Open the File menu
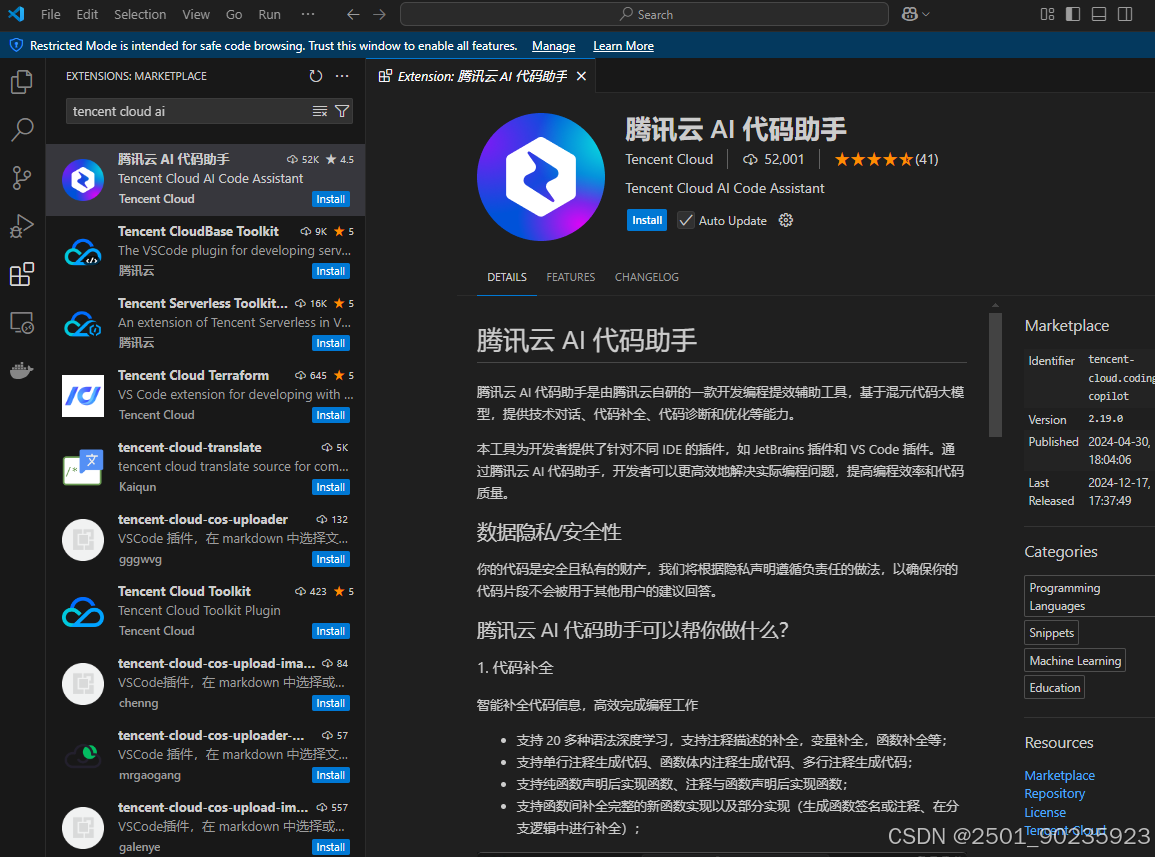 tap(51, 15)
